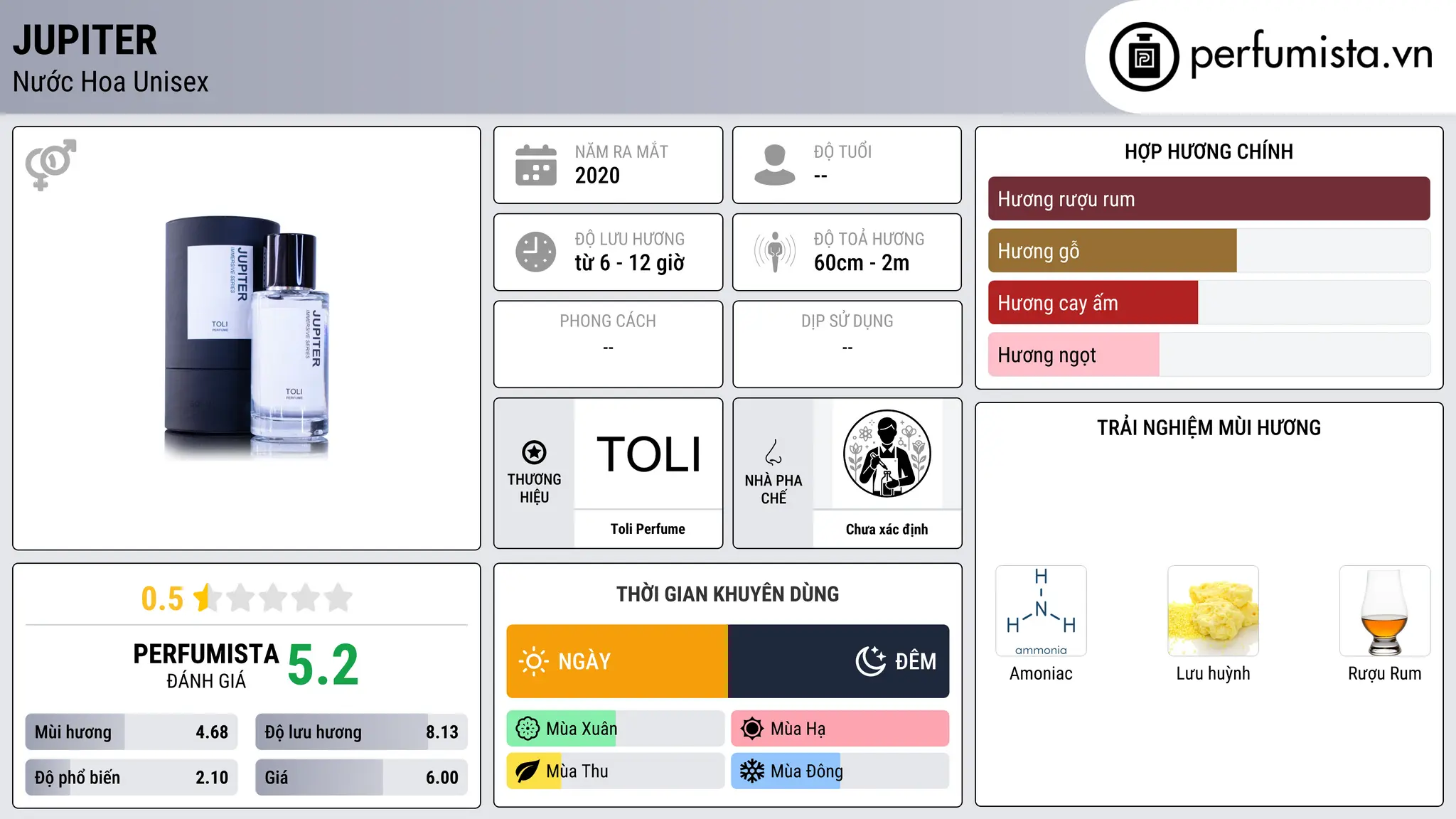Open the perfumista.vn site name link
This screenshot has width=1456, height=819.
click(x=1312, y=54)
